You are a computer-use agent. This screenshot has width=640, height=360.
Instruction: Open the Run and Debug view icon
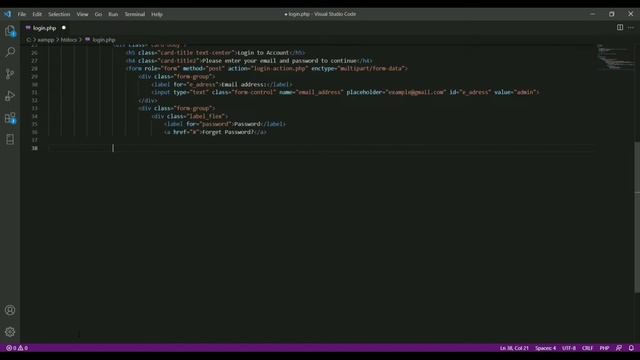pyautogui.click(x=10, y=96)
